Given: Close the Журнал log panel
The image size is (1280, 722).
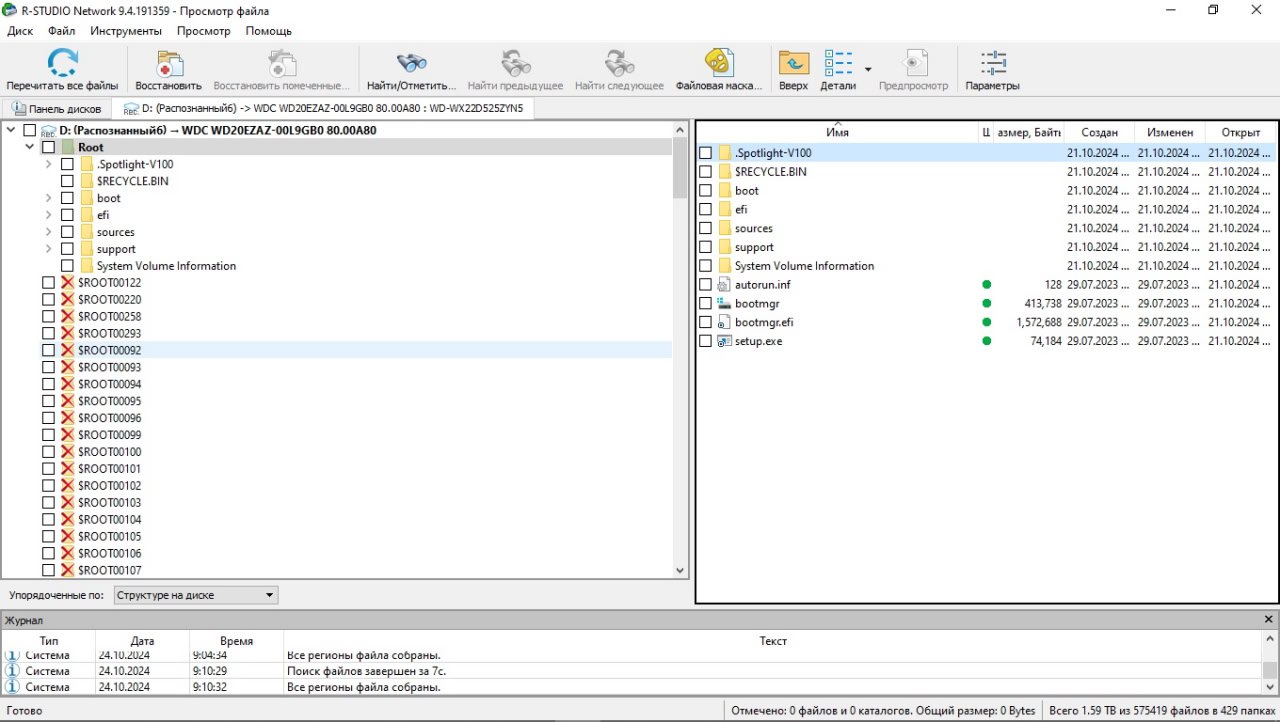Looking at the screenshot, I should coord(1269,620).
